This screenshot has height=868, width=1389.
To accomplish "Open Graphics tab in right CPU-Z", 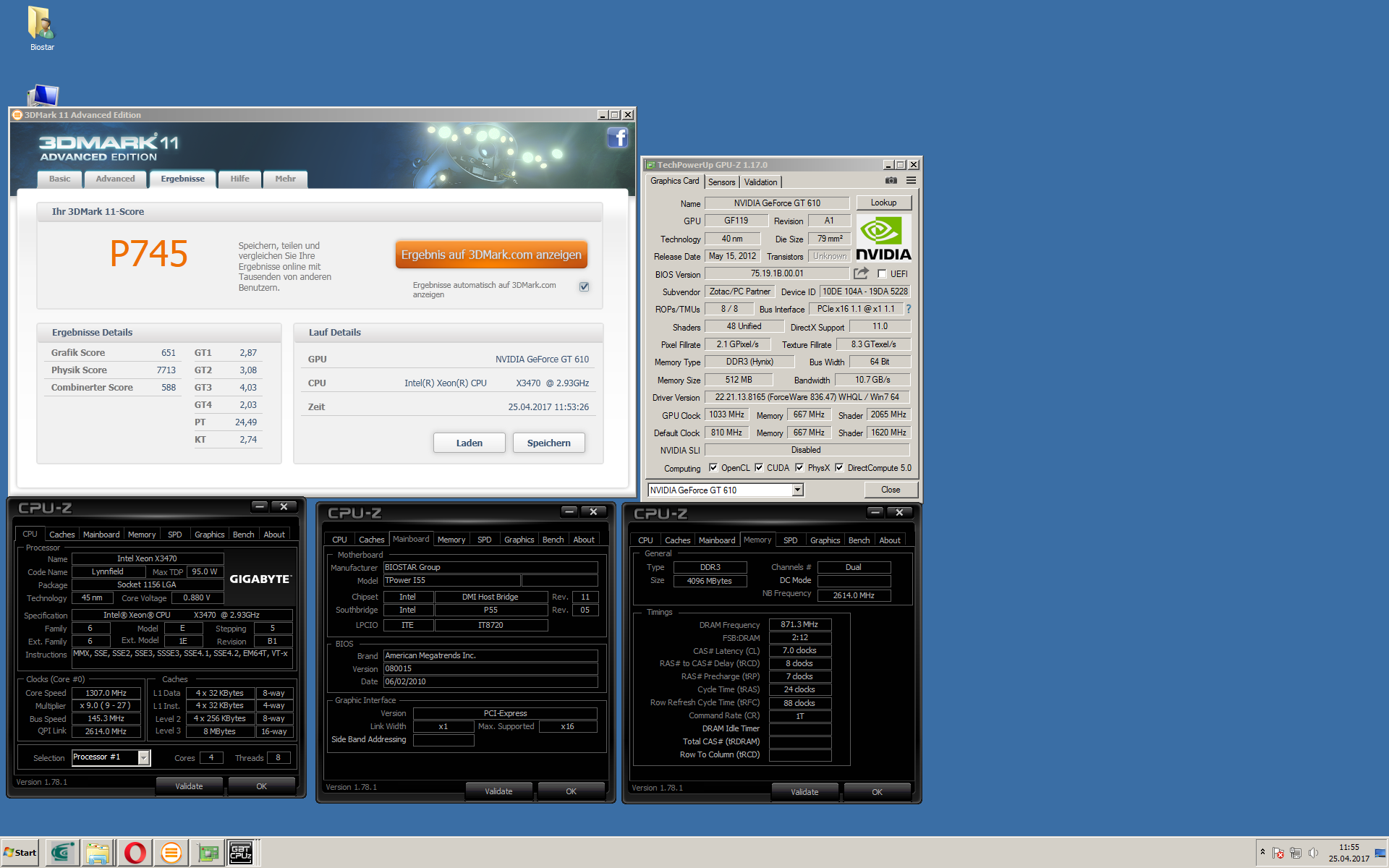I will point(825,540).
